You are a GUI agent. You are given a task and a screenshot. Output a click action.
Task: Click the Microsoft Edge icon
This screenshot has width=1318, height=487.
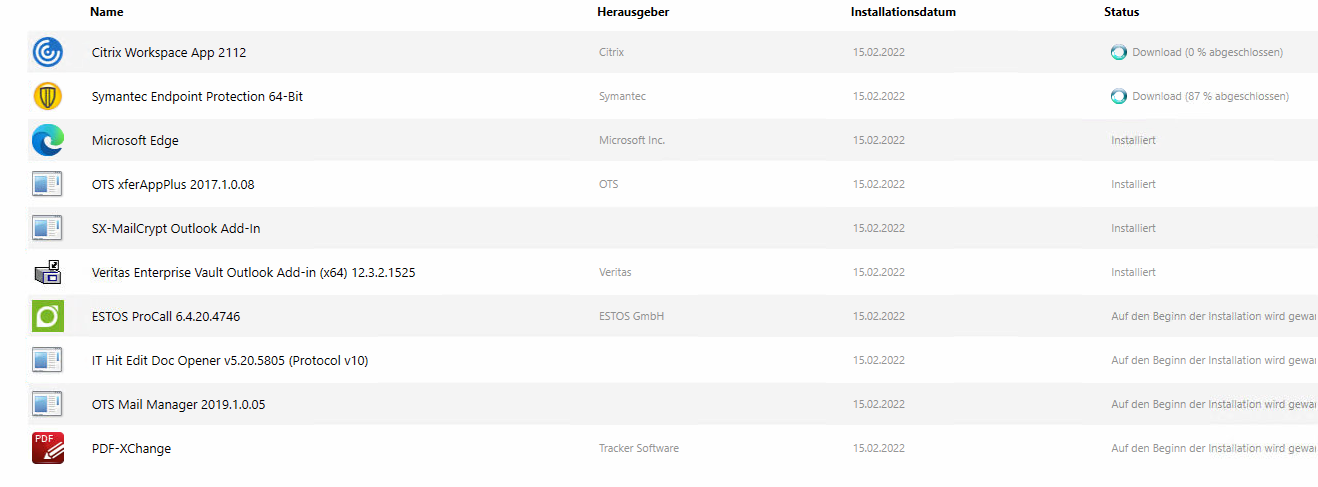[48, 140]
